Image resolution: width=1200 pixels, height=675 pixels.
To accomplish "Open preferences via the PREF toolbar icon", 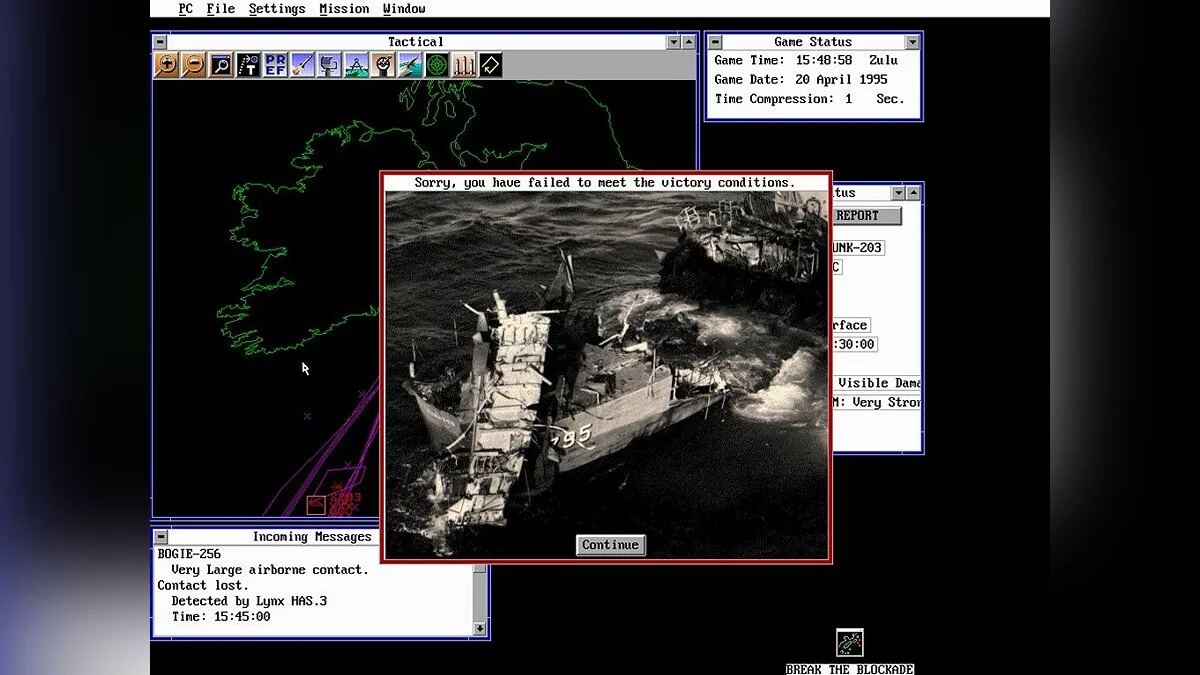I will pos(275,64).
